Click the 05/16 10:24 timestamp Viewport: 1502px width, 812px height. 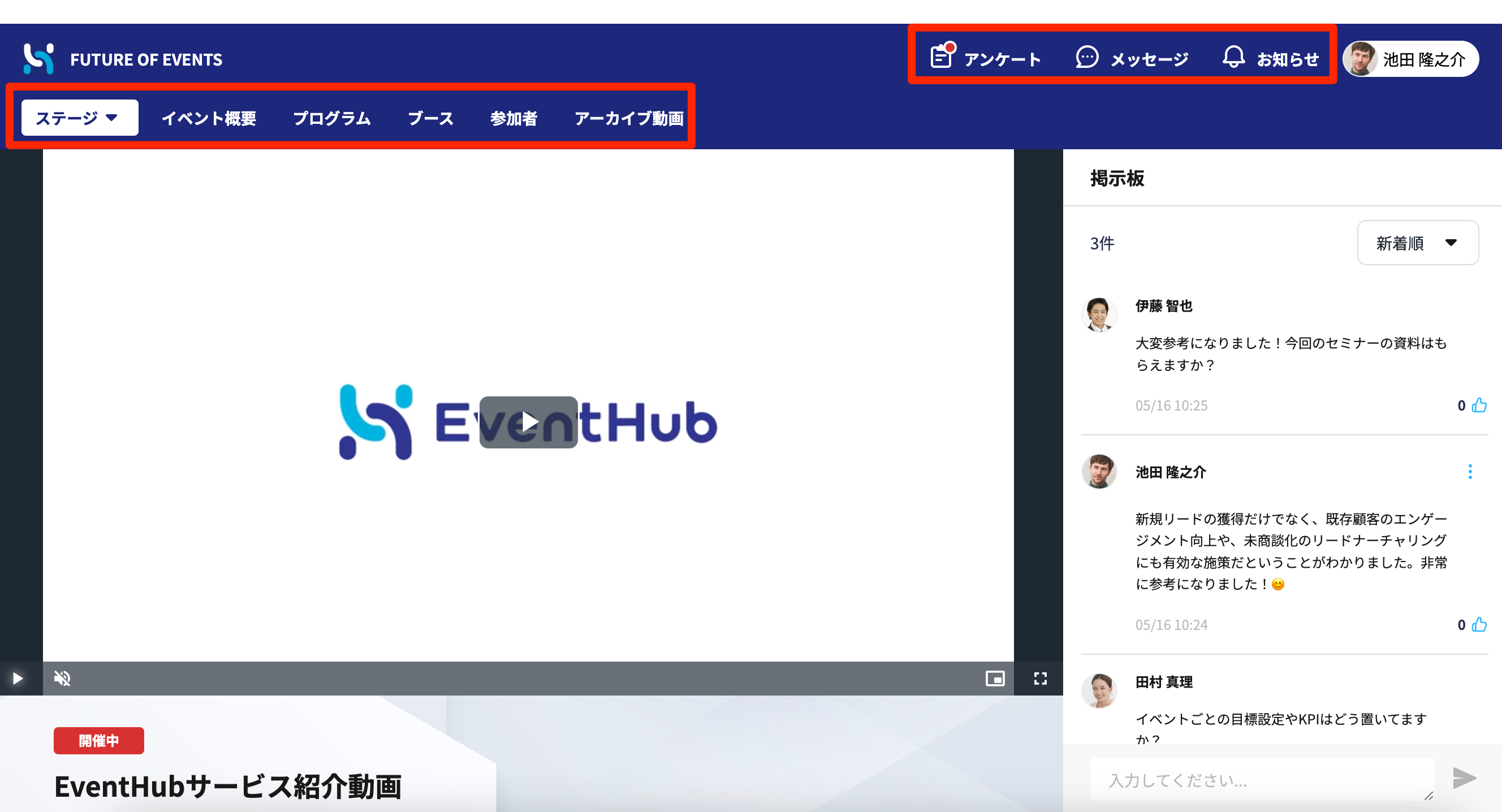pos(1171,625)
